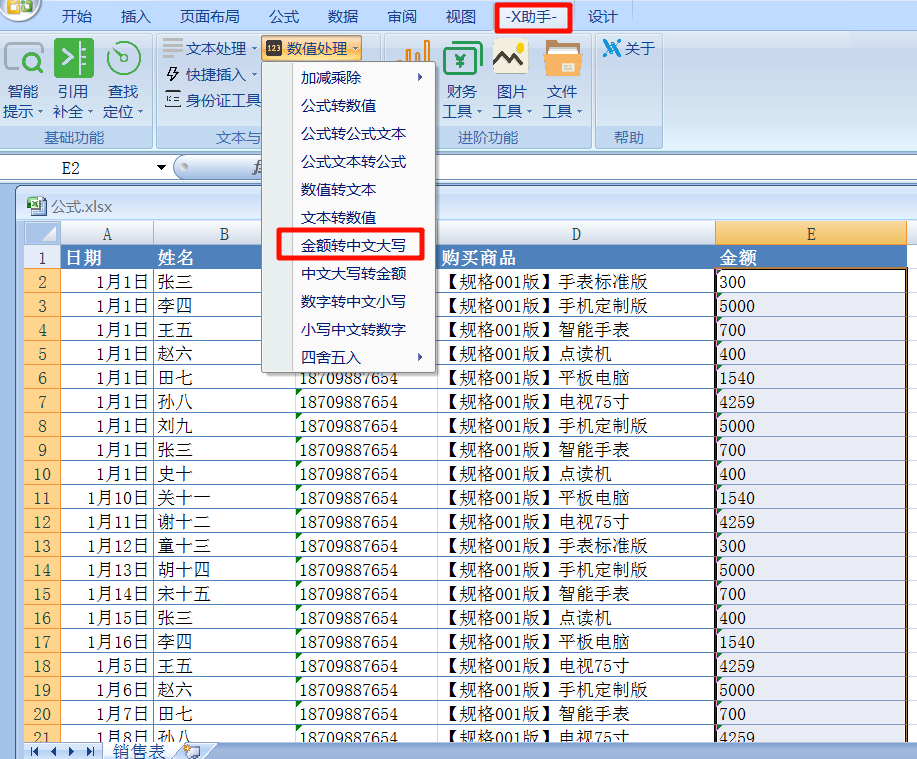Click the name cell 刘九
The height and width of the screenshot is (759, 917).
pos(225,426)
